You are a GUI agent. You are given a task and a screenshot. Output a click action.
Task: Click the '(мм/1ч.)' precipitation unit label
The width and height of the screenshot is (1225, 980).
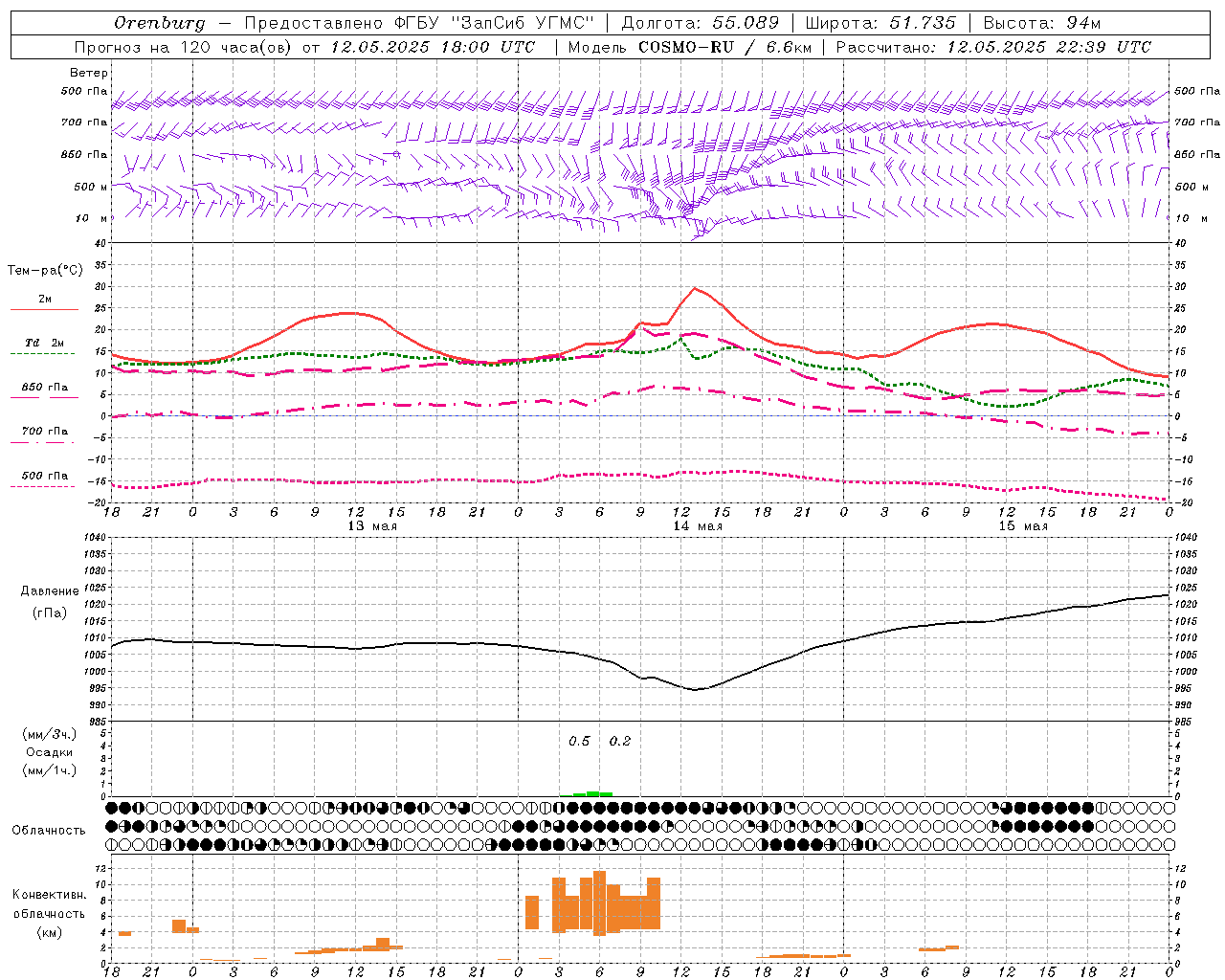point(50,770)
